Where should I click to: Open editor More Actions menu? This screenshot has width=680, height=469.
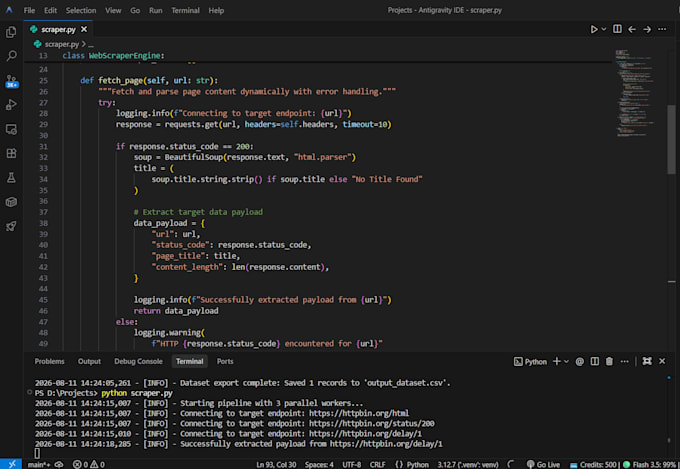tap(662, 29)
